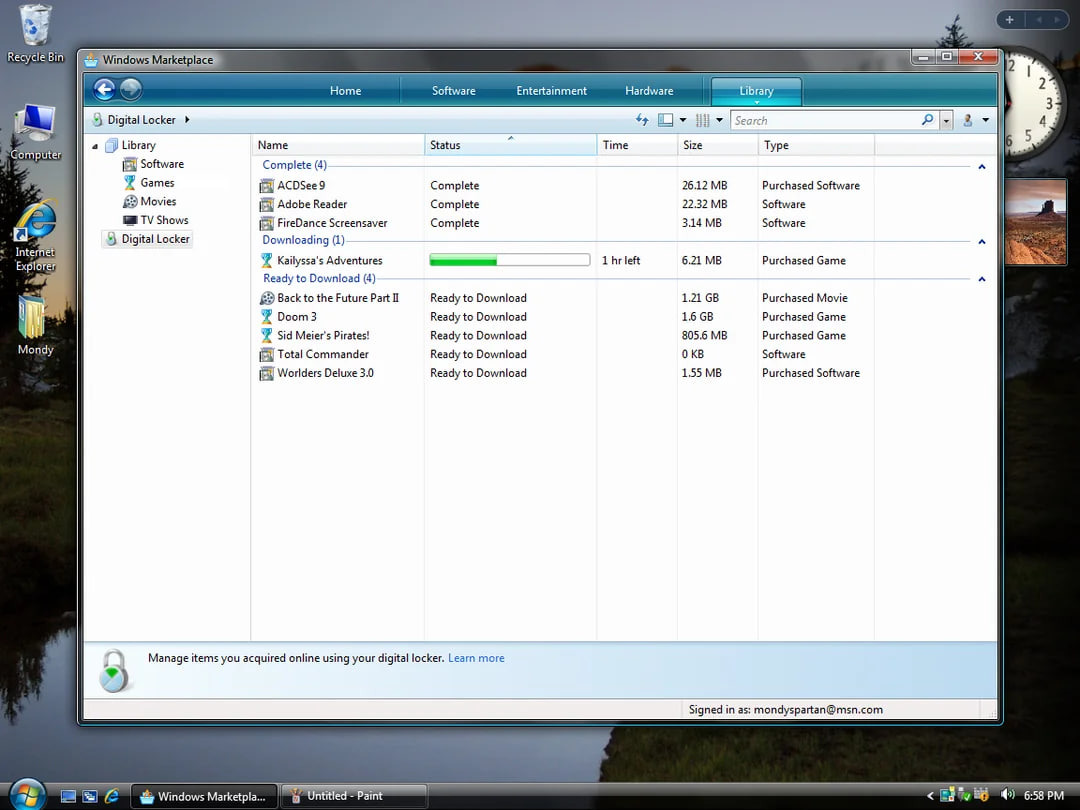
Task: Click the transfer arrows icon in the toolbar
Action: 642,120
